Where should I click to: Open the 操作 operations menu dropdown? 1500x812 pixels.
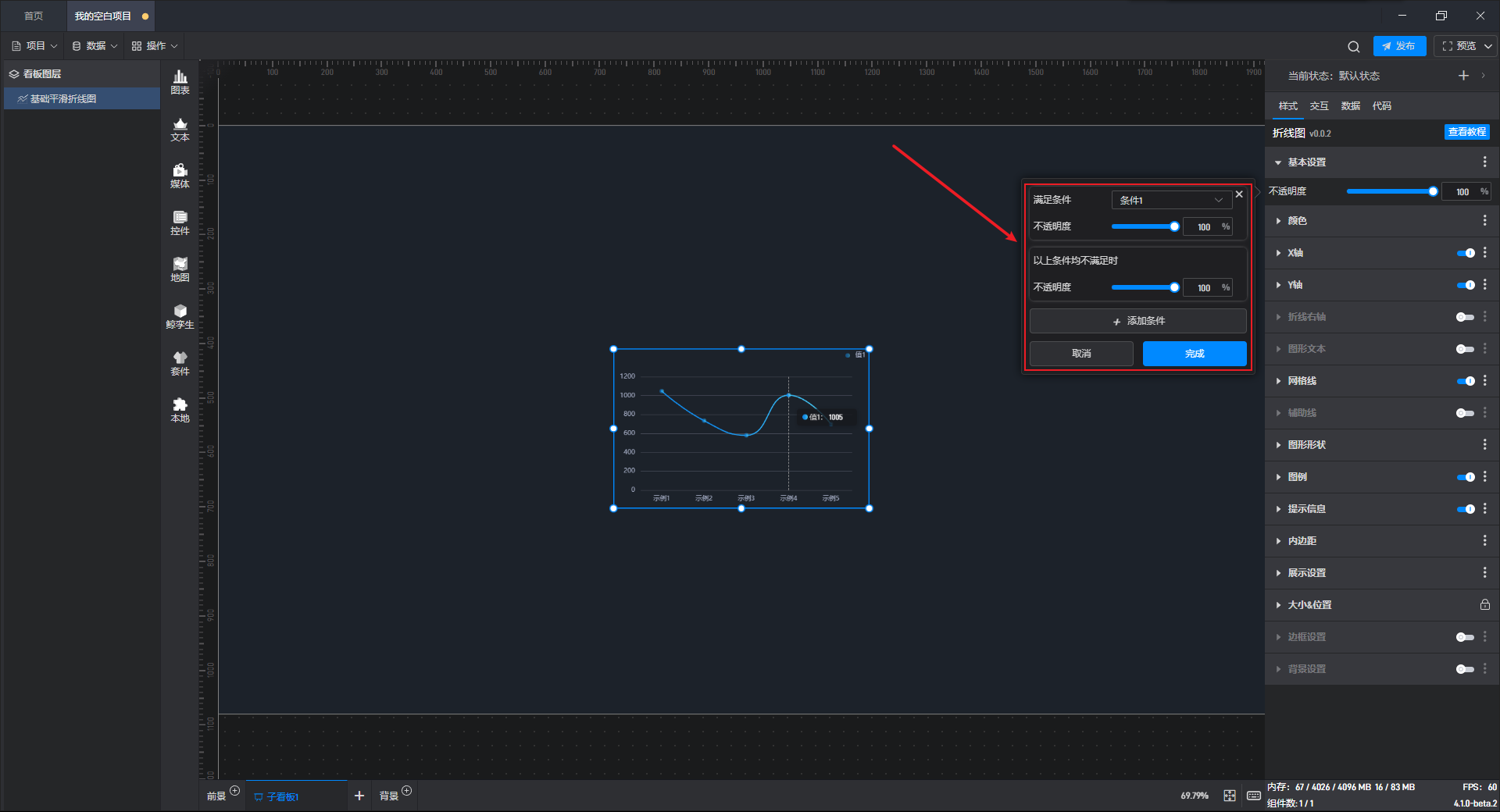[x=155, y=46]
